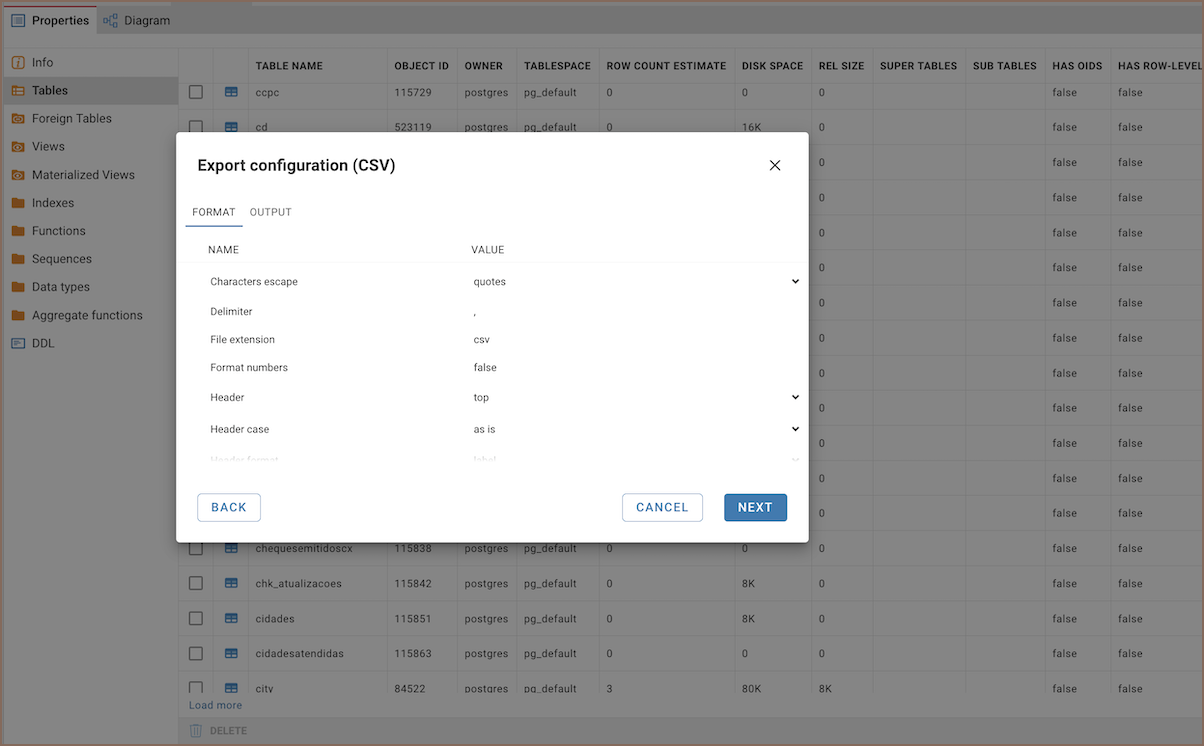Close the Export configuration dialog
The image size is (1204, 746).
[x=774, y=166]
